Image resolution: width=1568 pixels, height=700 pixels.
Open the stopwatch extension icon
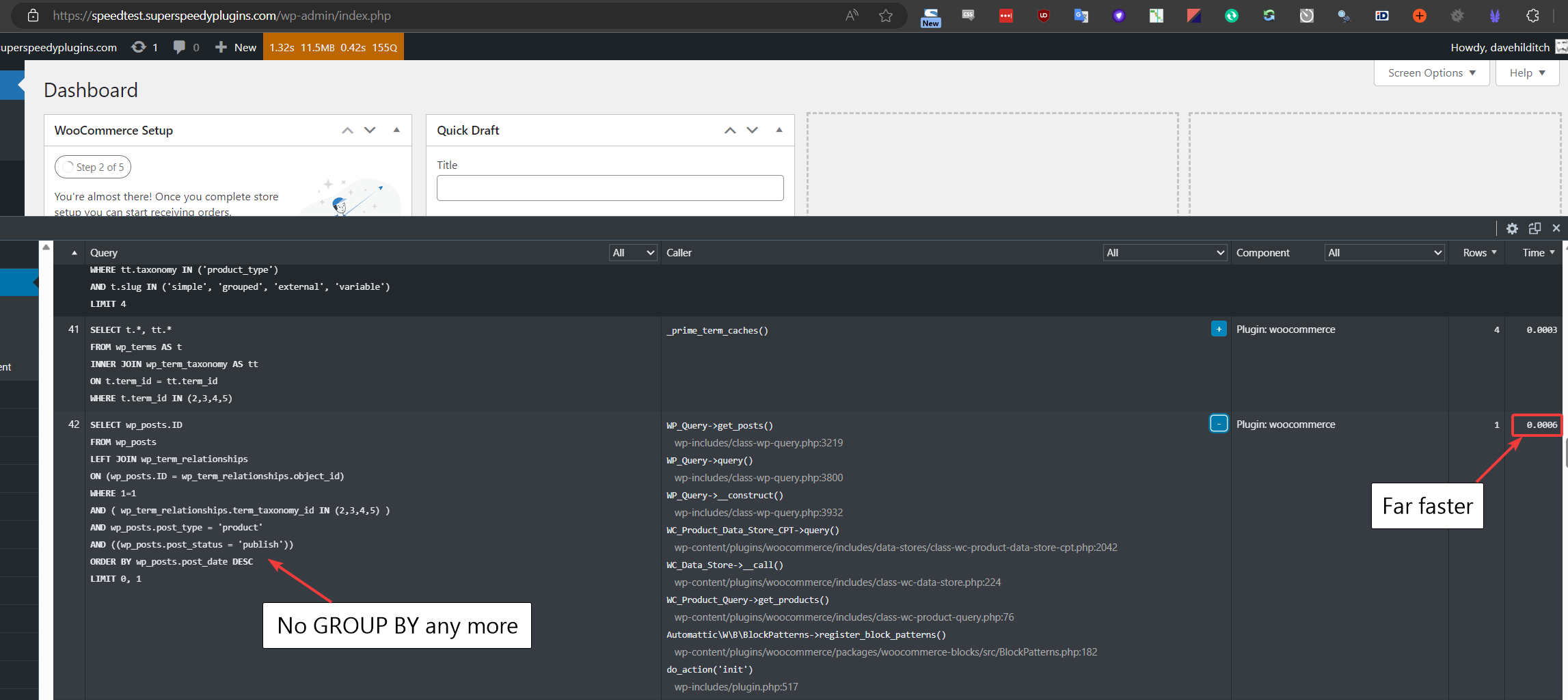1307,15
